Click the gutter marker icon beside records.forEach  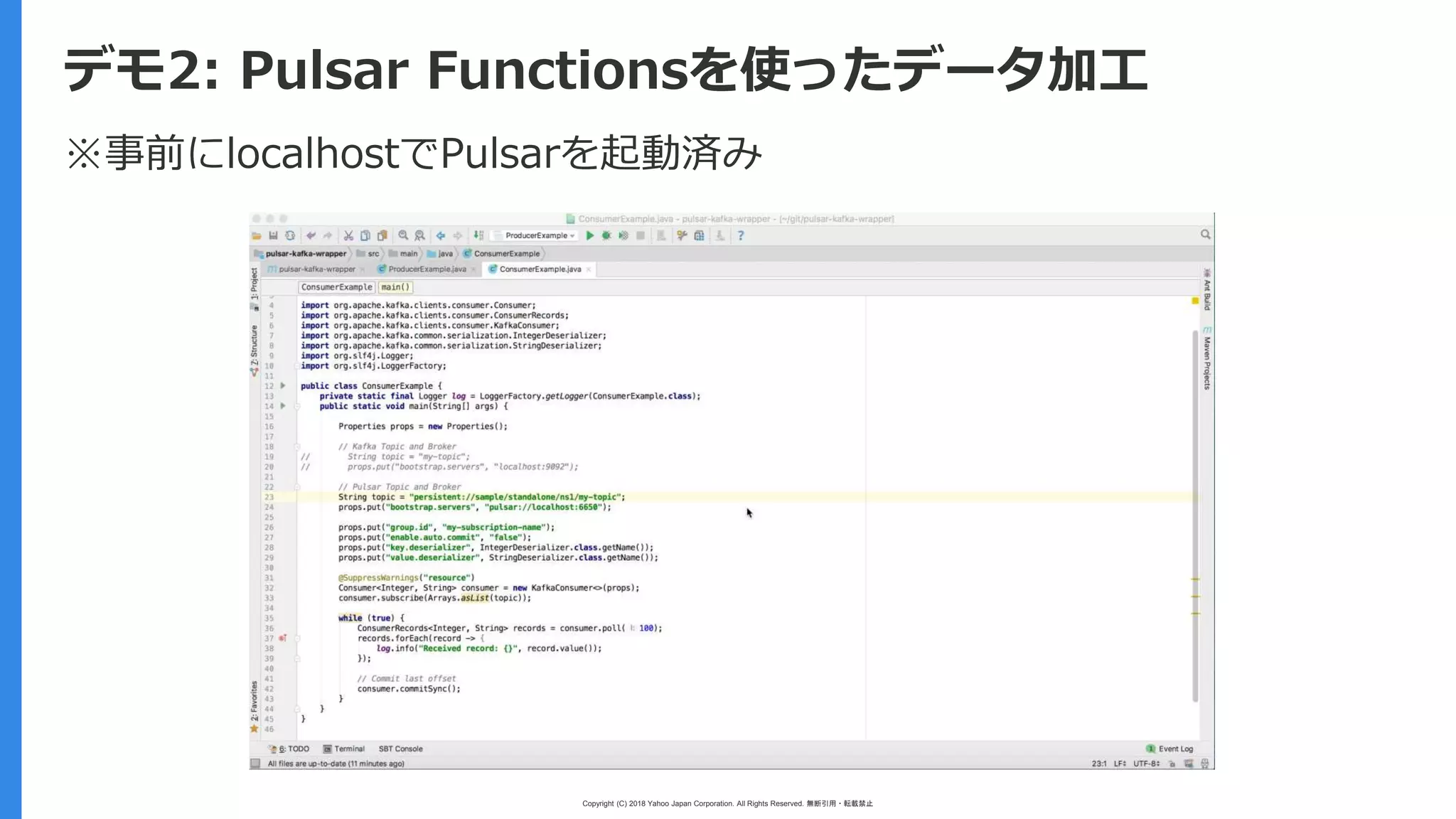coord(283,638)
